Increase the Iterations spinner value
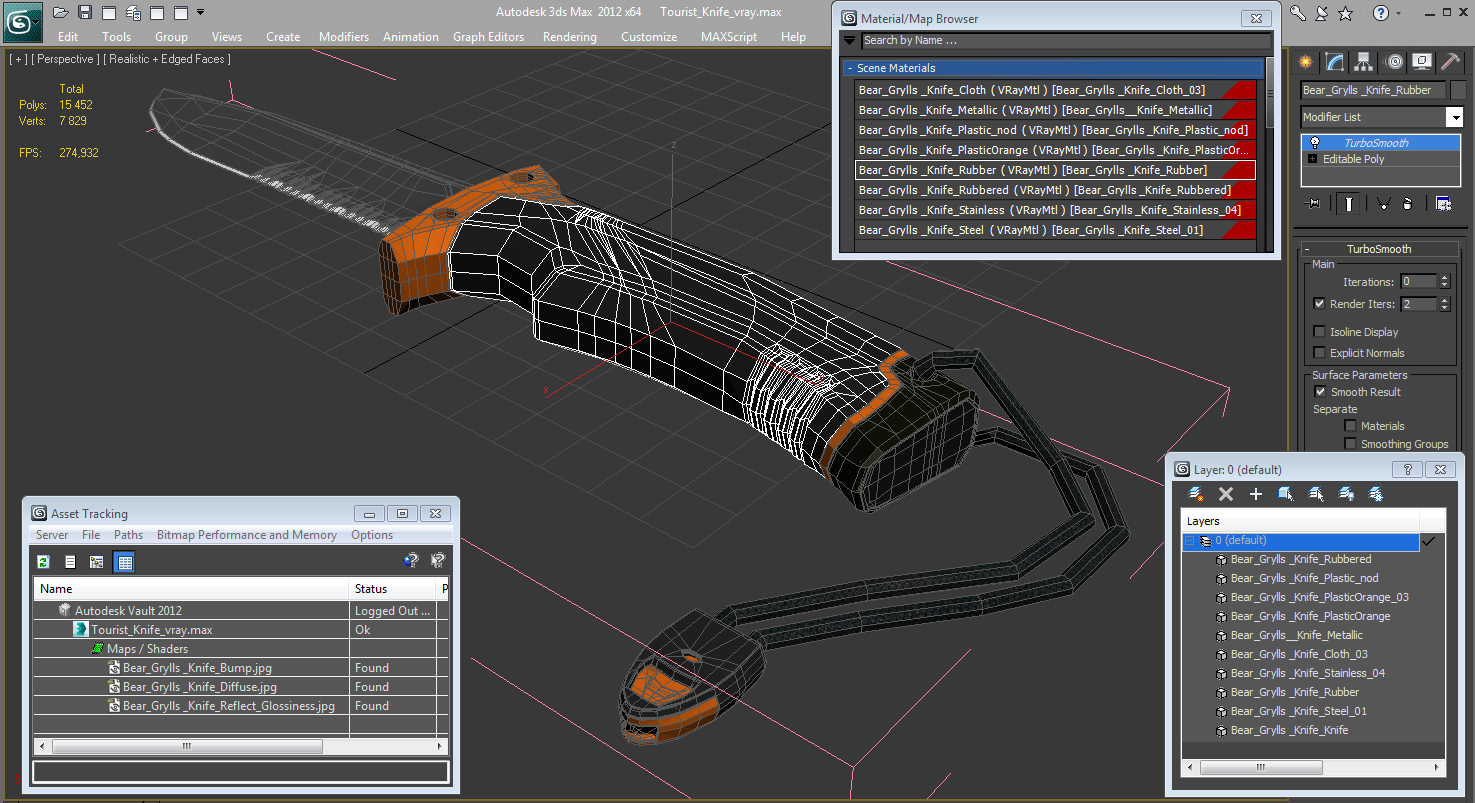The height and width of the screenshot is (803, 1475). pos(1443,278)
